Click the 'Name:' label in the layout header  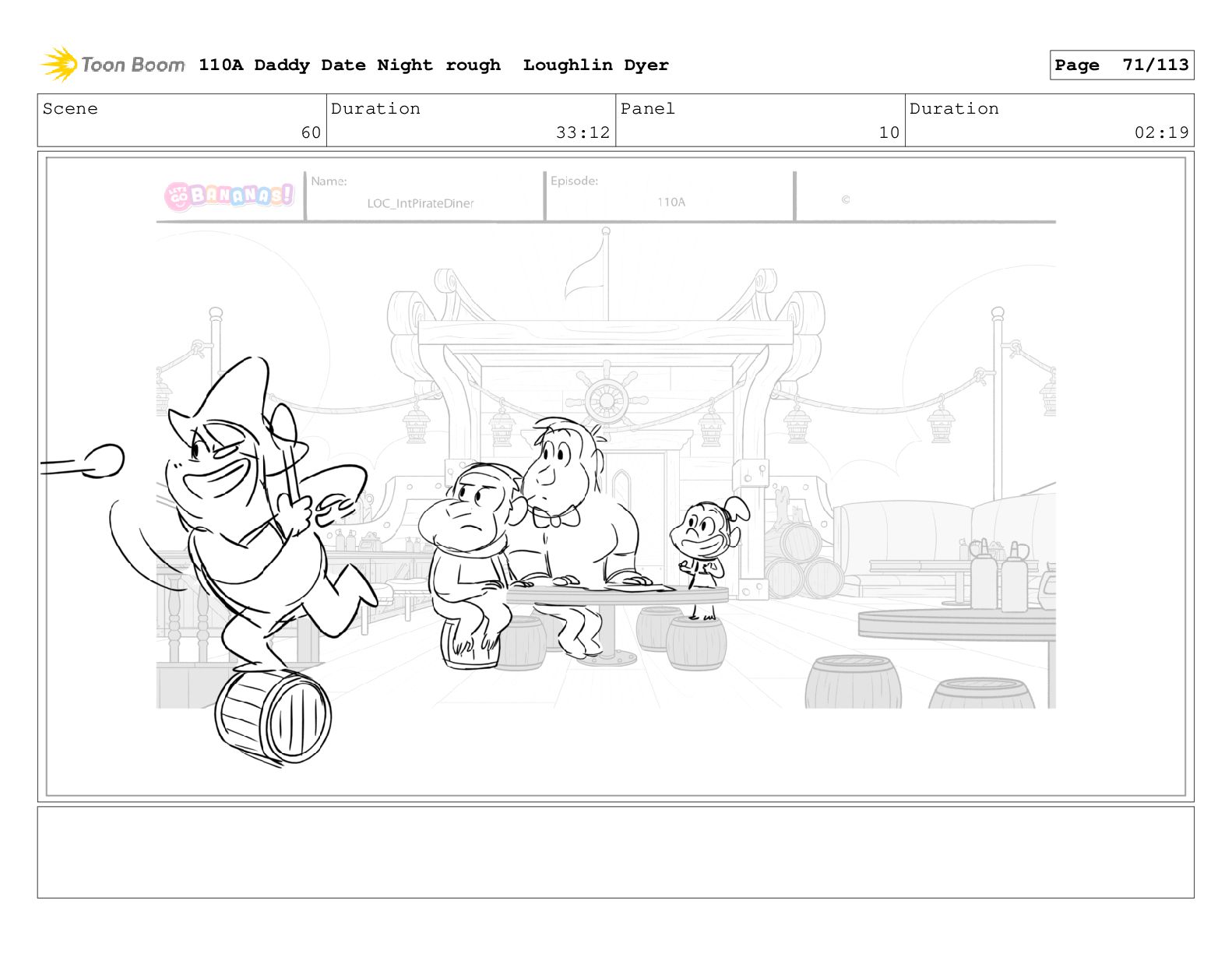[329, 181]
